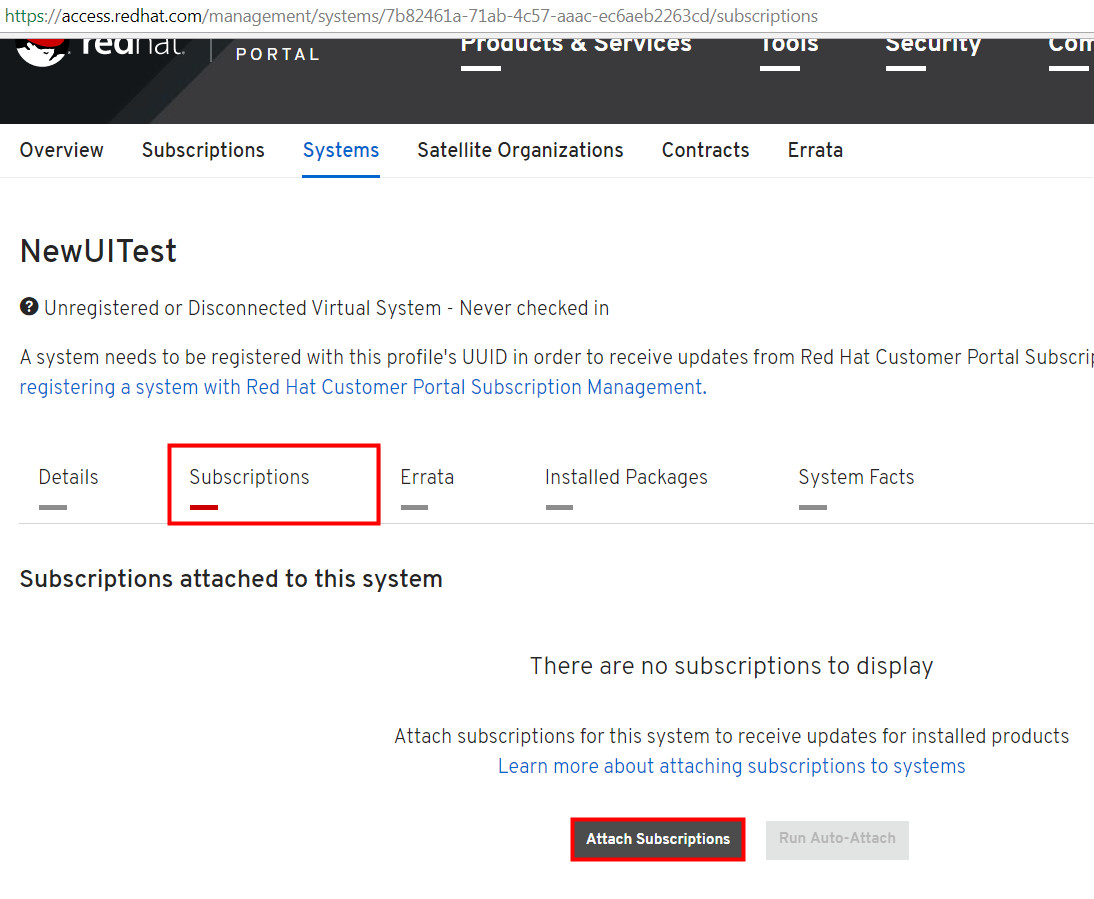Switch to top Subscriptions navigation tab
The image size is (1094, 899).
pos(203,150)
